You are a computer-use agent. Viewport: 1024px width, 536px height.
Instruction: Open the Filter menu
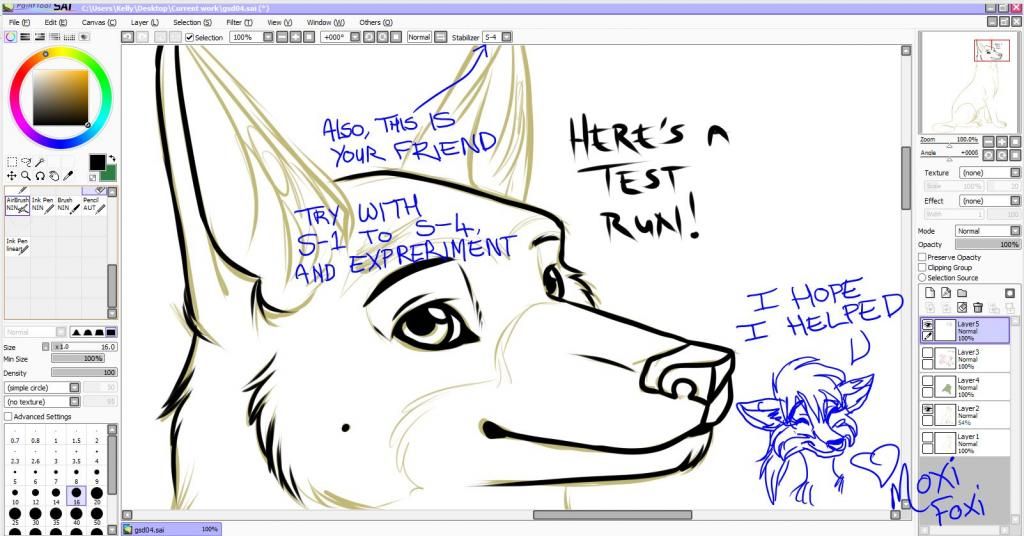[239, 21]
